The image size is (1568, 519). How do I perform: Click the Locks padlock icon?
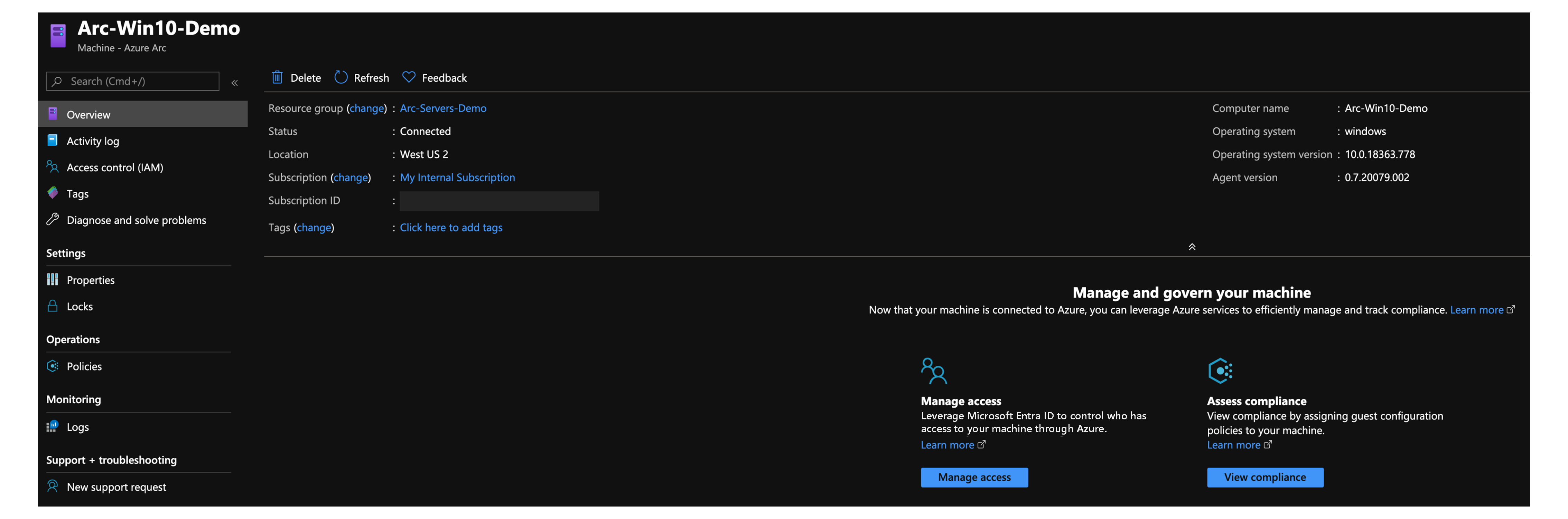(x=53, y=306)
